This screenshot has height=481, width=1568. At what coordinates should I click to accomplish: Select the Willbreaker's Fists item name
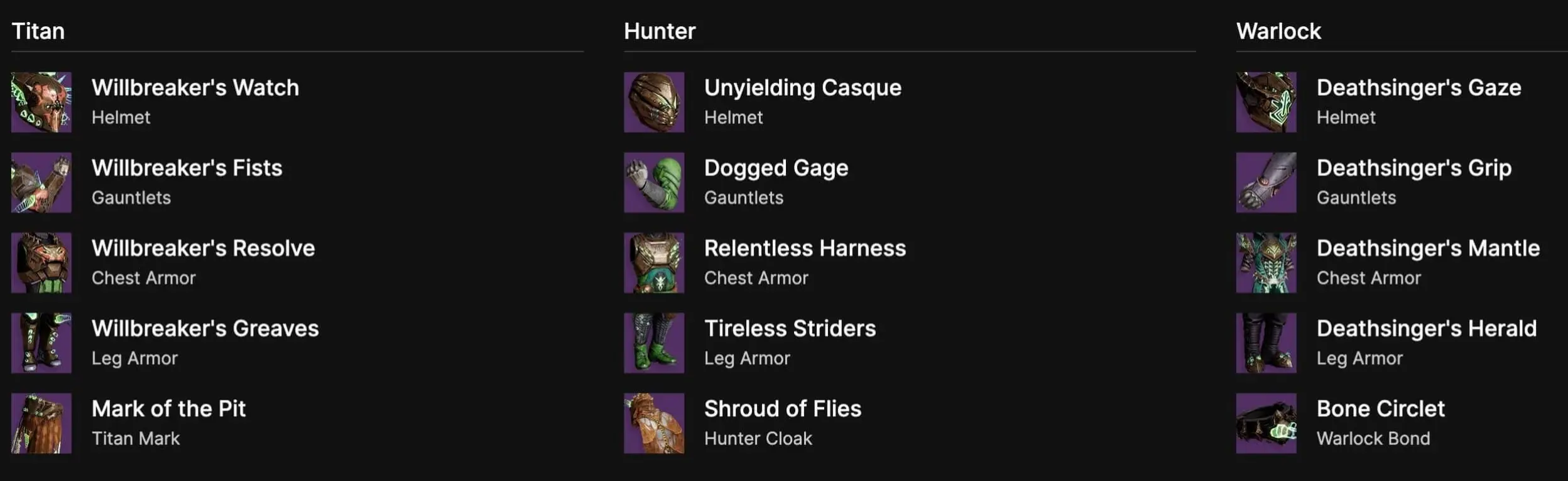[x=187, y=167]
